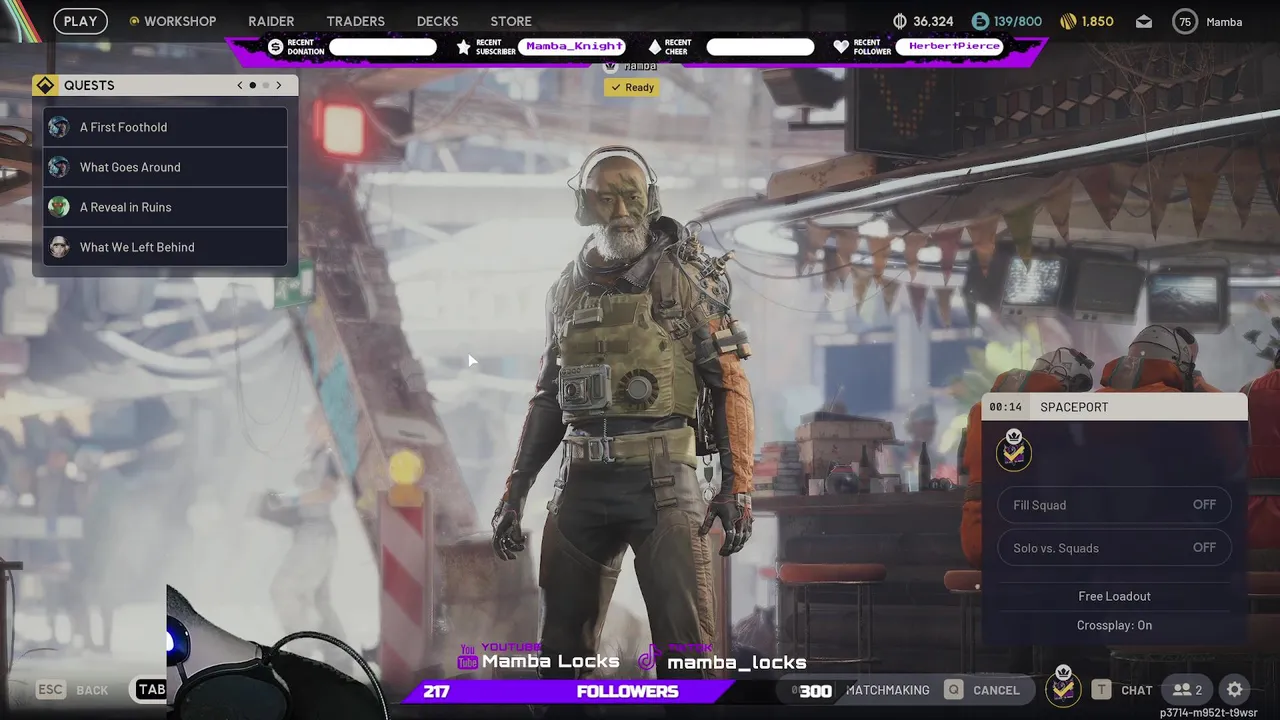This screenshot has height=720, width=1280.
Task: Click the What We Left Behind portrait
Action: pos(59,247)
